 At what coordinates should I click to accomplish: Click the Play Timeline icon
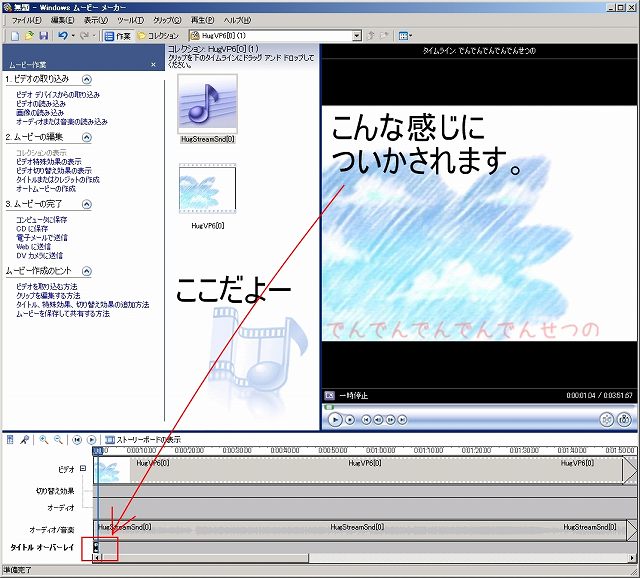tap(91, 440)
